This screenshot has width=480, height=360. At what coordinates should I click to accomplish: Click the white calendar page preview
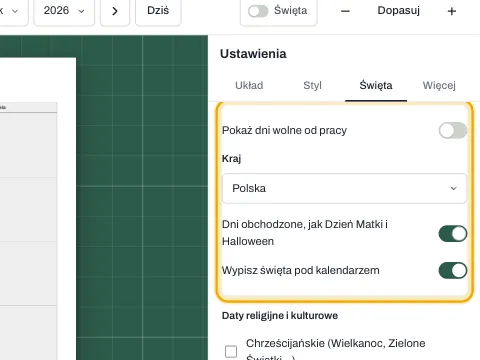point(38,209)
